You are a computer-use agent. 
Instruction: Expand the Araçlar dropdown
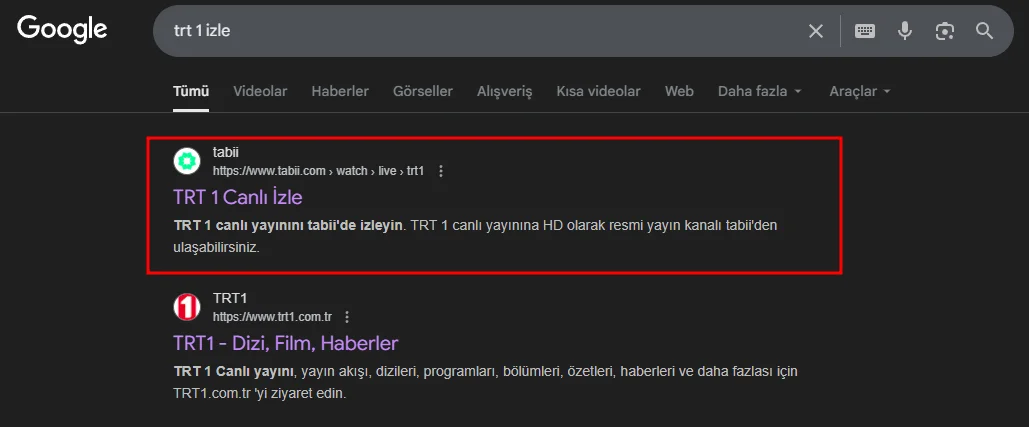860,91
